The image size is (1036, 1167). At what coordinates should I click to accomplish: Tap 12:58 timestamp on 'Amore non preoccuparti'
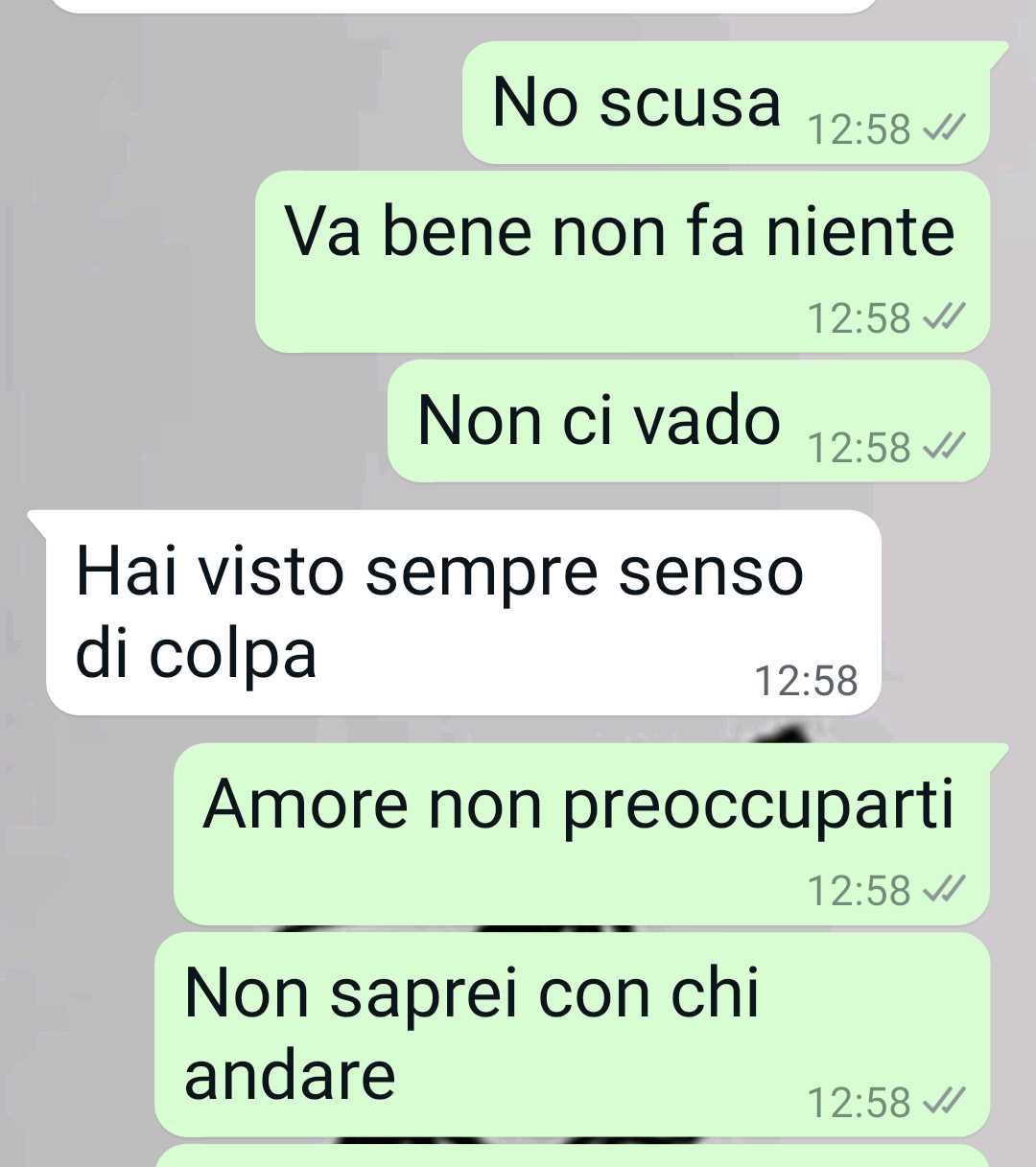coord(859,891)
